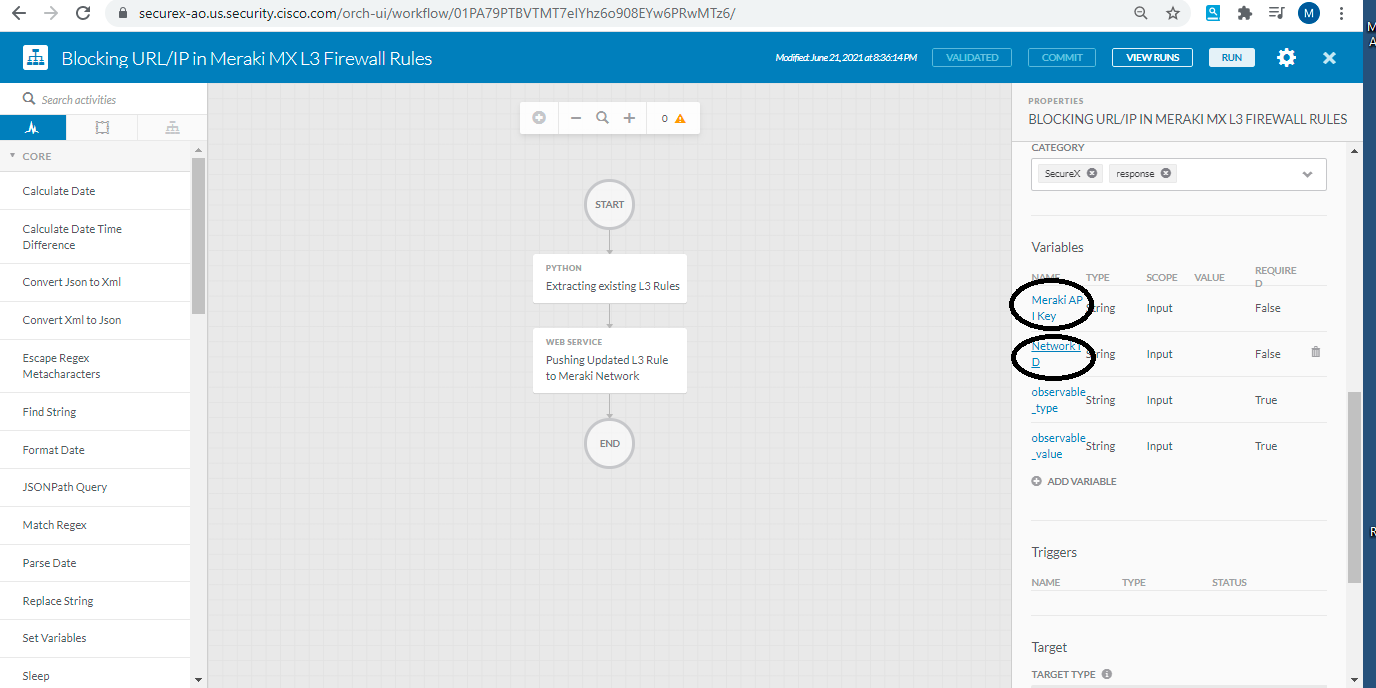Pick the Calculate Date Time Difference activity
Image resolution: width=1376 pixels, height=688 pixels.
[x=95, y=237]
